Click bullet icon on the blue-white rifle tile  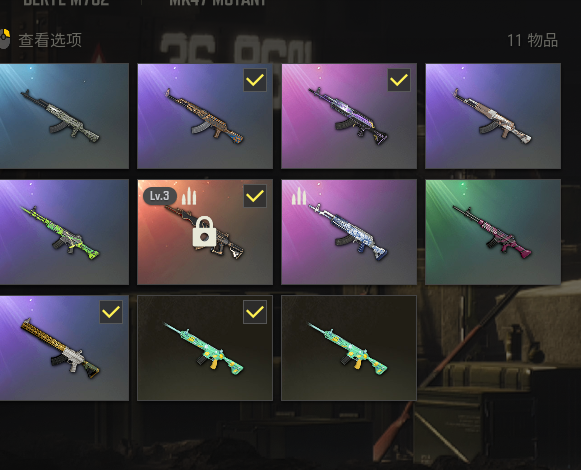pos(299,196)
